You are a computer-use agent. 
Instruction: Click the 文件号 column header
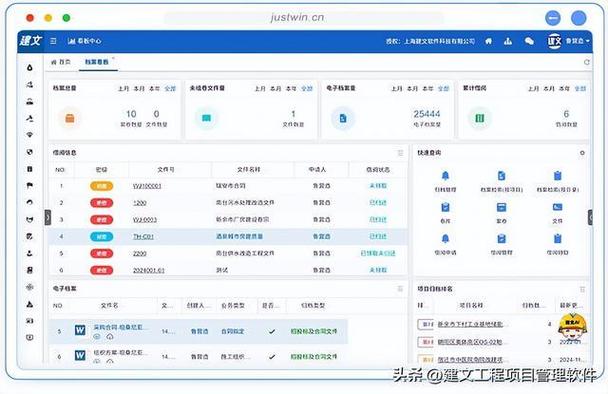pos(166,169)
